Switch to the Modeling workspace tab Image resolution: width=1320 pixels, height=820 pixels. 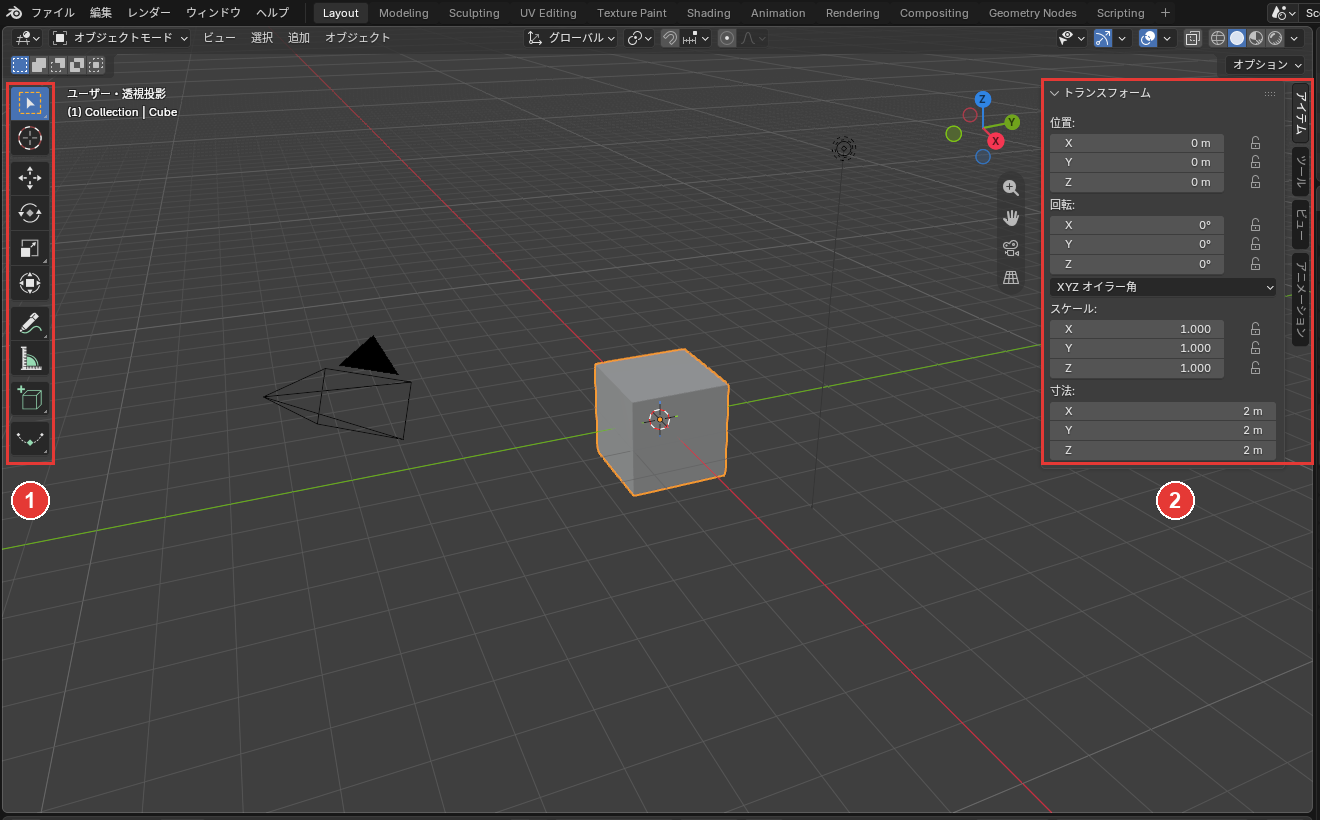(x=403, y=13)
